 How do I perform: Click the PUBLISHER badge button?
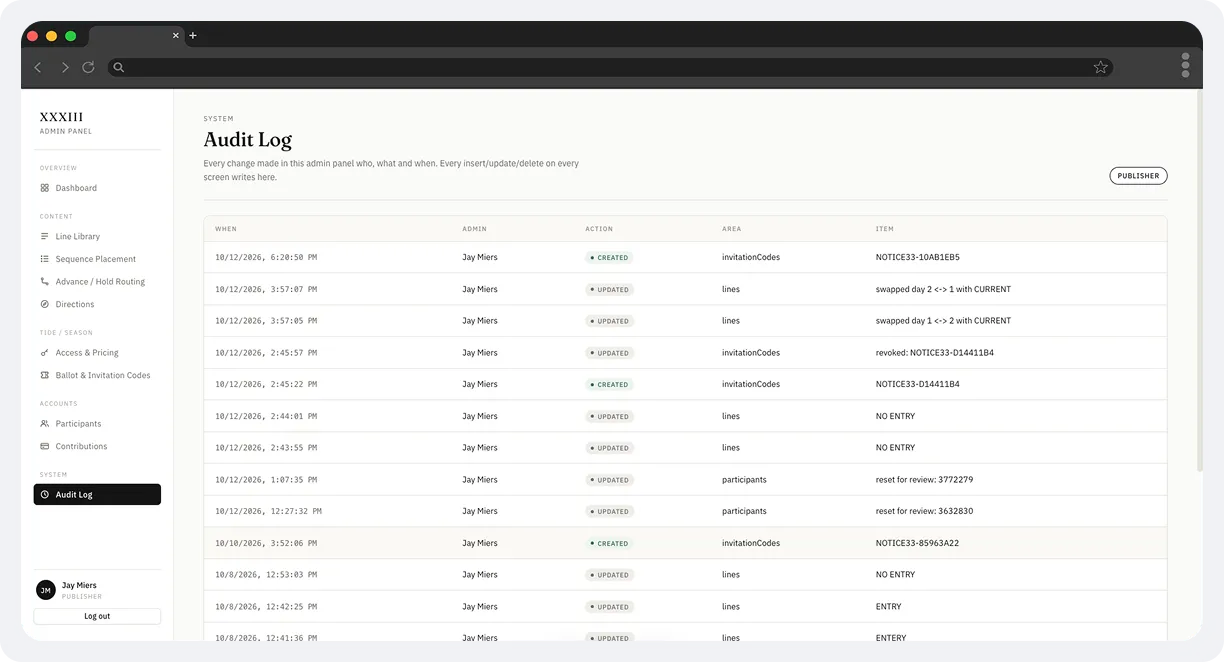click(1138, 176)
